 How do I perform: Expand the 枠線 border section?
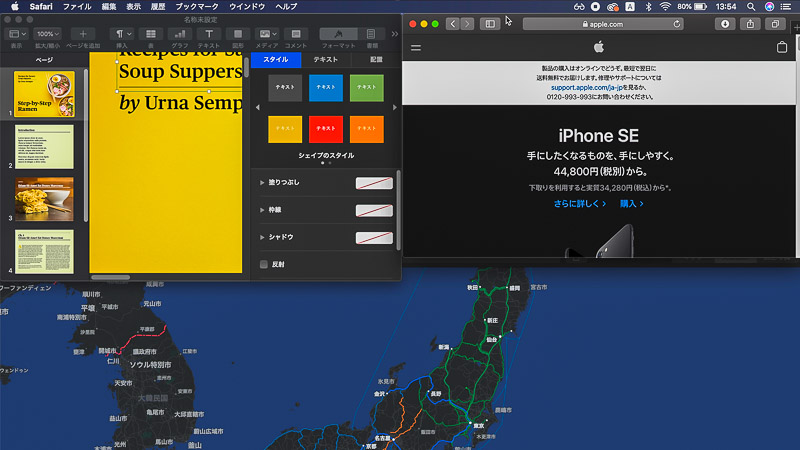[262, 210]
